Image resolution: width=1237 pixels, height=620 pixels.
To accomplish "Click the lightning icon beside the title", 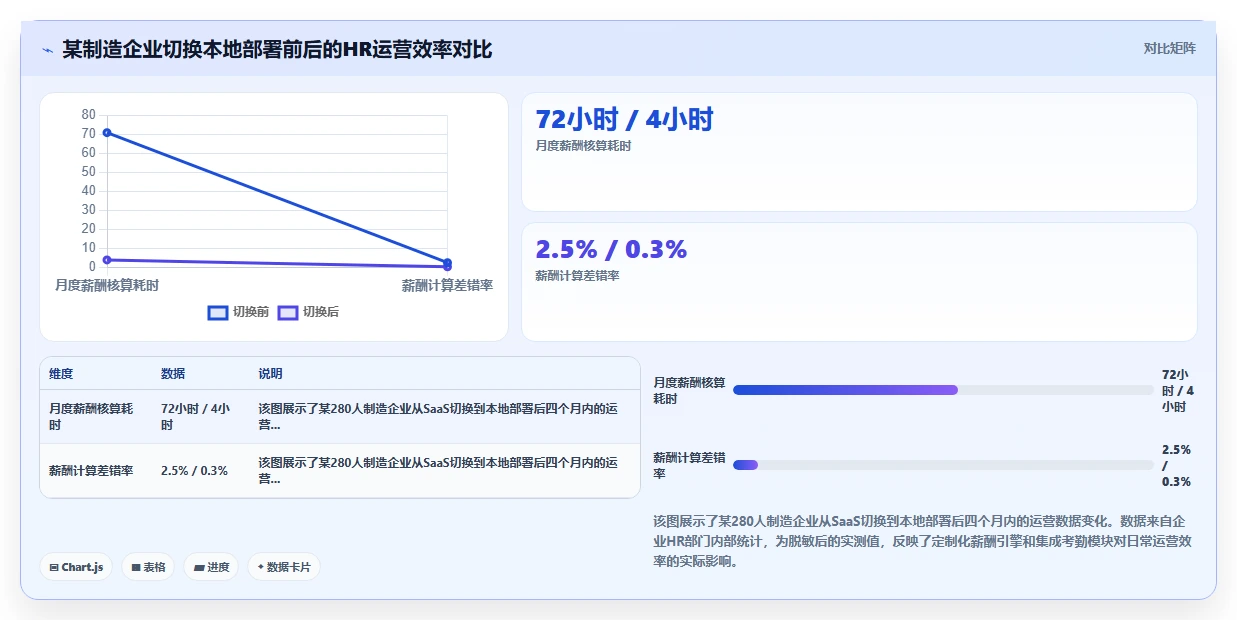I will (x=48, y=49).
